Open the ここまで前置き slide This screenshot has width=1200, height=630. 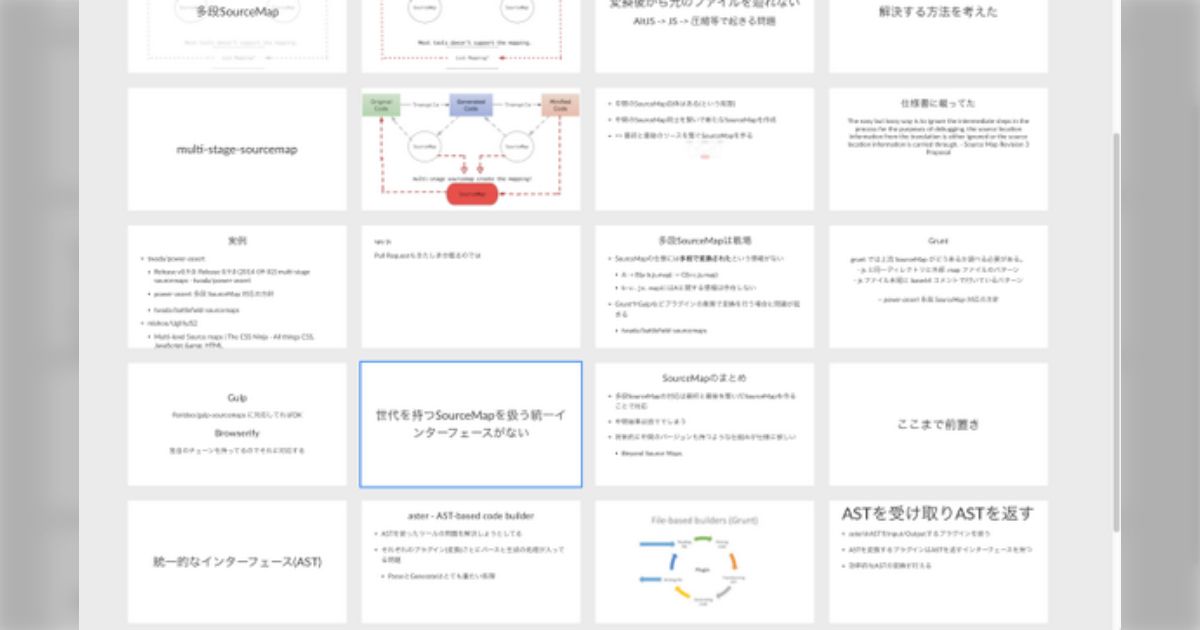point(938,424)
